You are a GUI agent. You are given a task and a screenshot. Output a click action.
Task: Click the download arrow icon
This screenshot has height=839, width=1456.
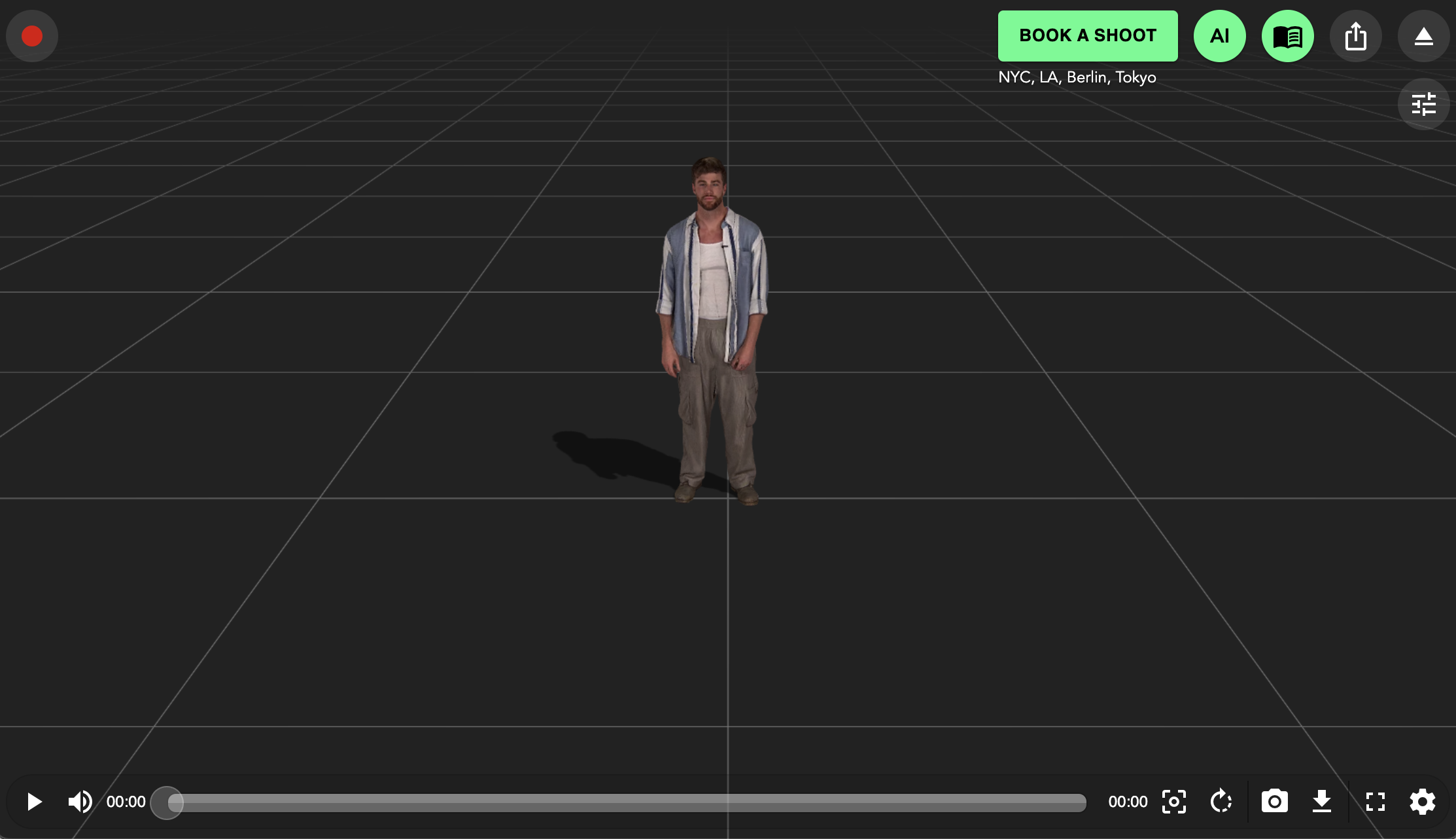(x=1322, y=802)
